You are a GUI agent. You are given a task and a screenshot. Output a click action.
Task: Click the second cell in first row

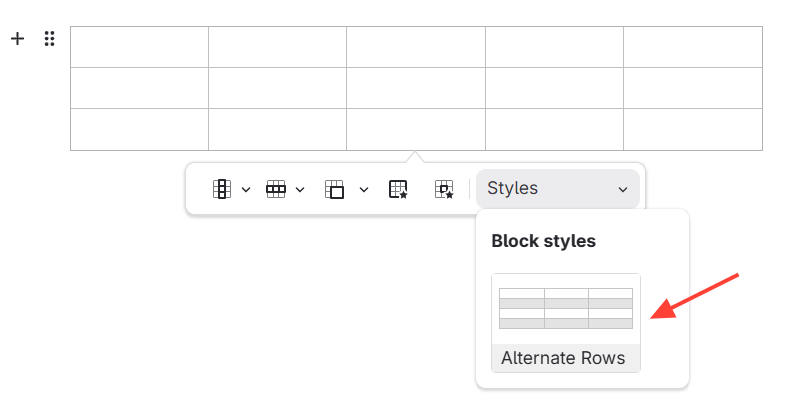[277, 47]
